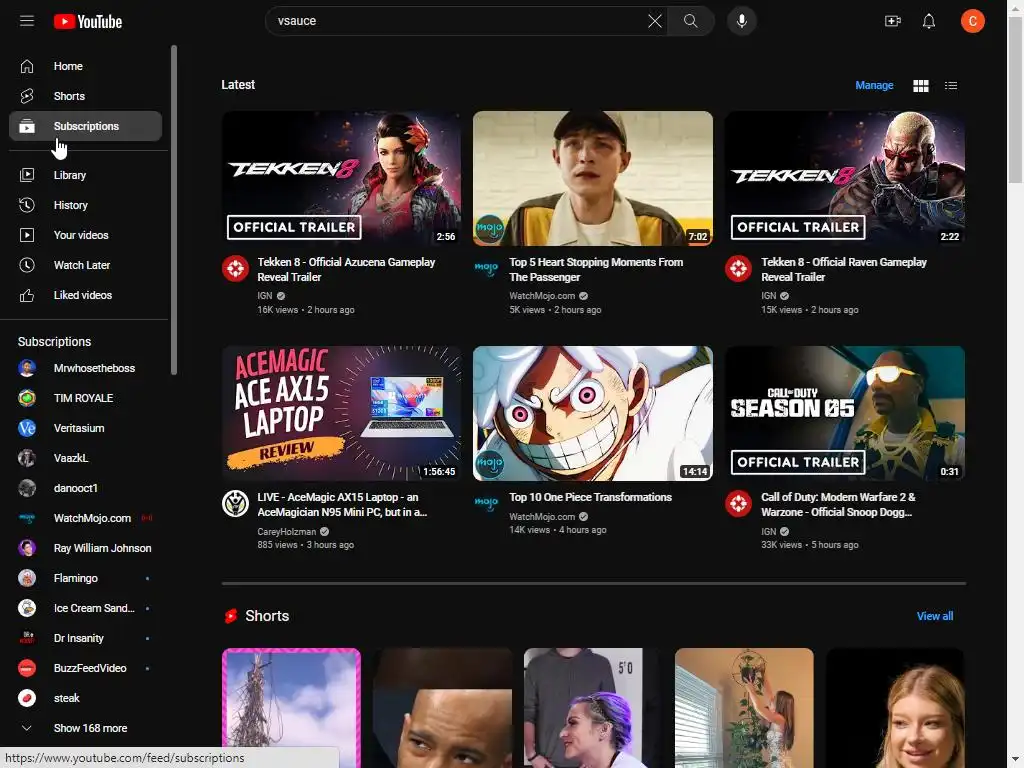Screen dimensions: 1024x768
Task: Open Top 5 Heart Stopping Moments title
Action: click(596, 270)
